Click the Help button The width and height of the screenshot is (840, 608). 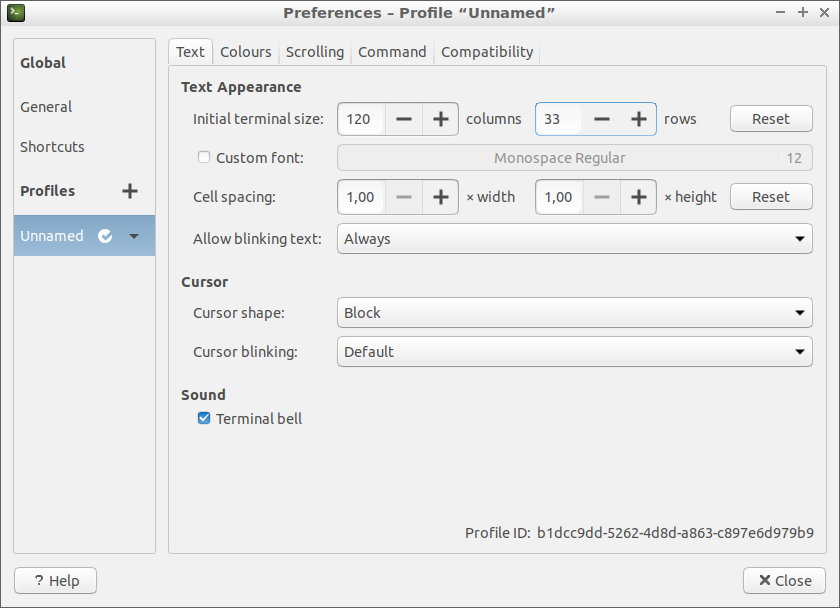click(x=55, y=580)
